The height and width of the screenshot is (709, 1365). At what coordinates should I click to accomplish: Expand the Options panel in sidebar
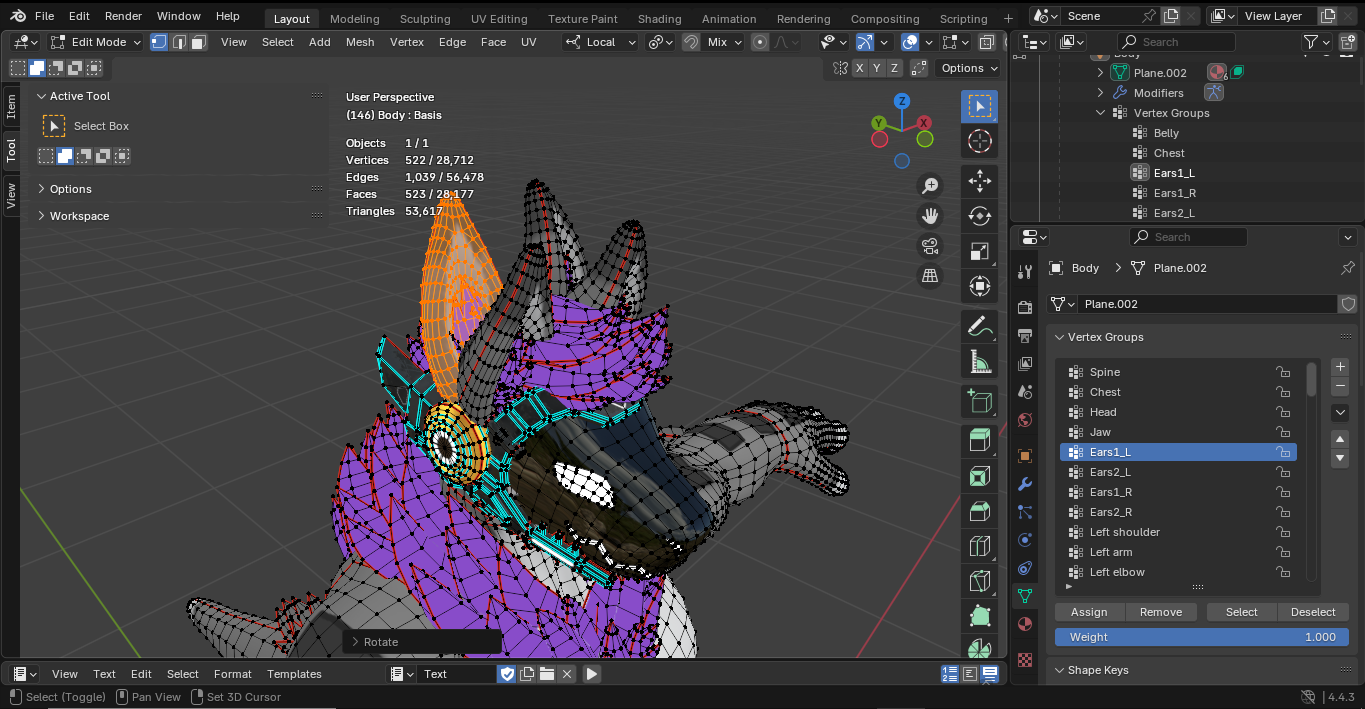(x=71, y=189)
